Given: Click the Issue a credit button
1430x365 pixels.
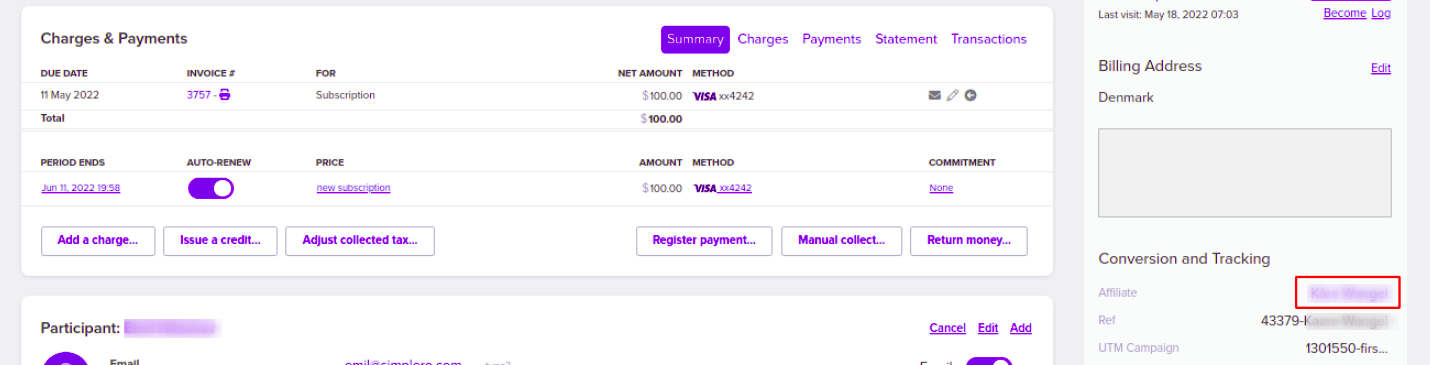Looking at the screenshot, I should point(220,241).
